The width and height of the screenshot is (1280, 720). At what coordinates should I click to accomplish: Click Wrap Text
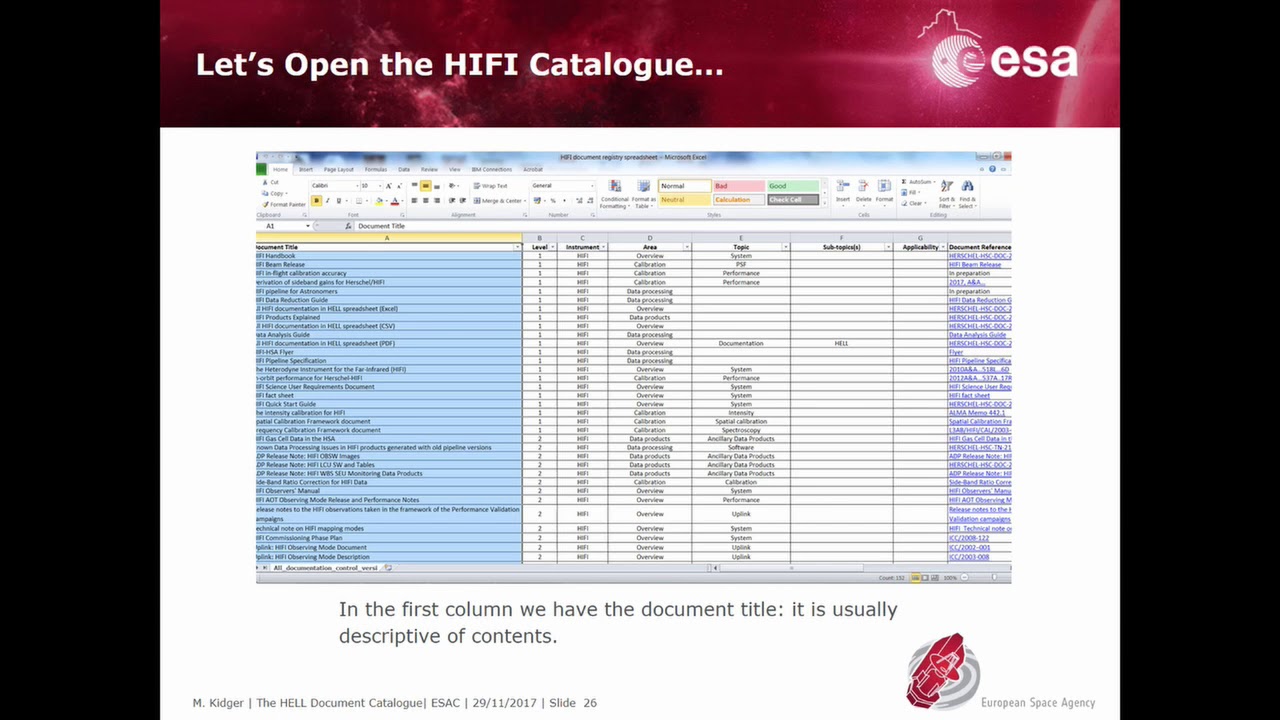pos(490,186)
